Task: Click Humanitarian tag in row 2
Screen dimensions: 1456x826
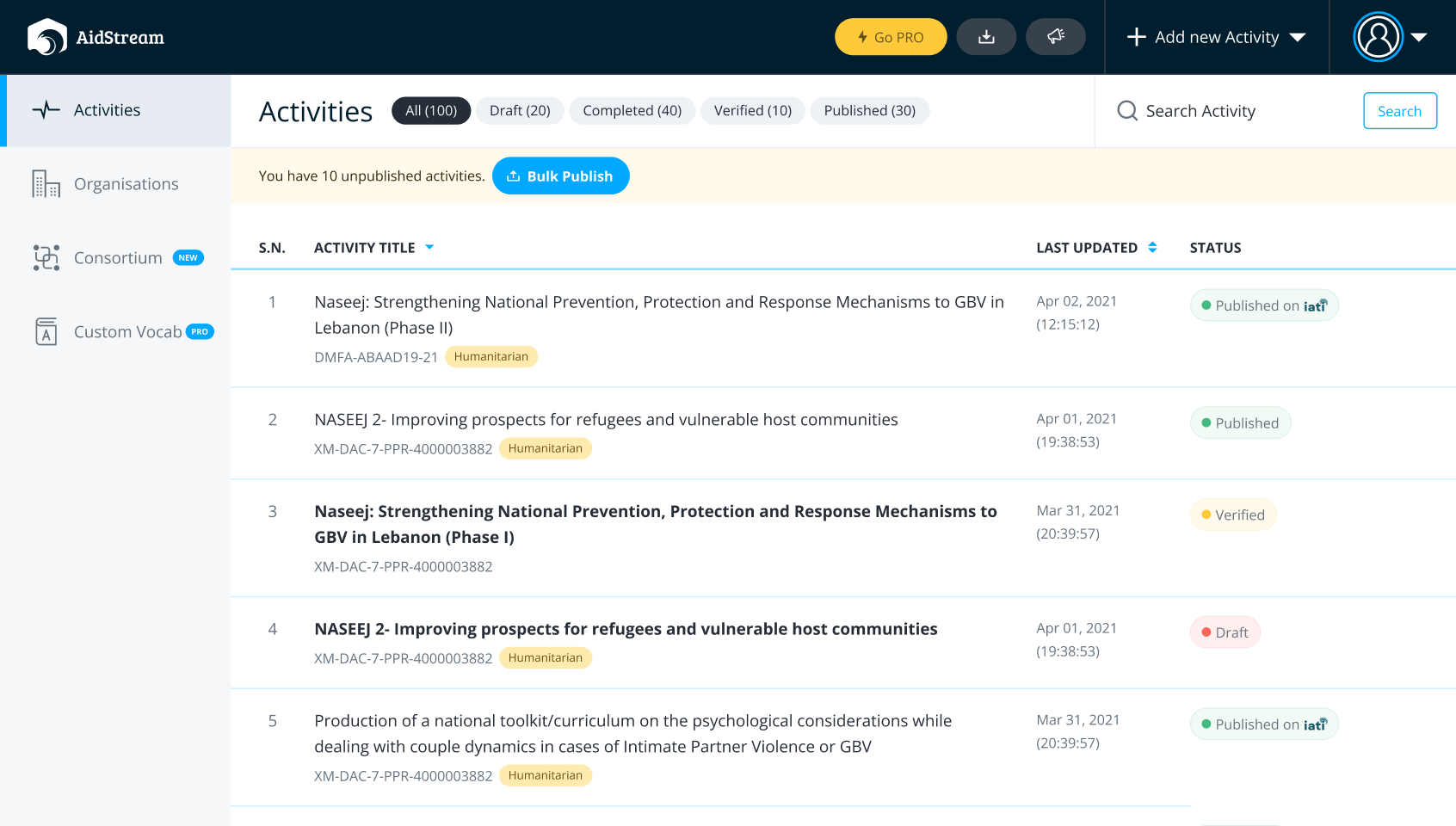Action: [546, 448]
